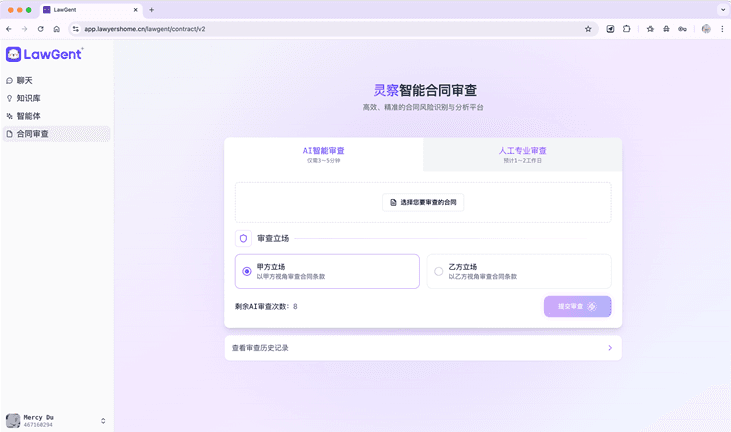
Task: Go to browser home page
Action: click(x=56, y=29)
